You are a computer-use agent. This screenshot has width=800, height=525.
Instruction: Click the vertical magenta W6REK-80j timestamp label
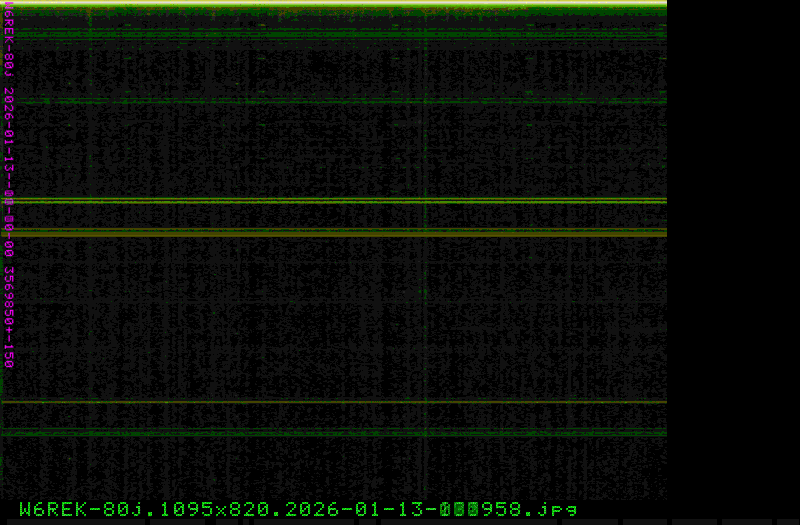click(x=9, y=186)
